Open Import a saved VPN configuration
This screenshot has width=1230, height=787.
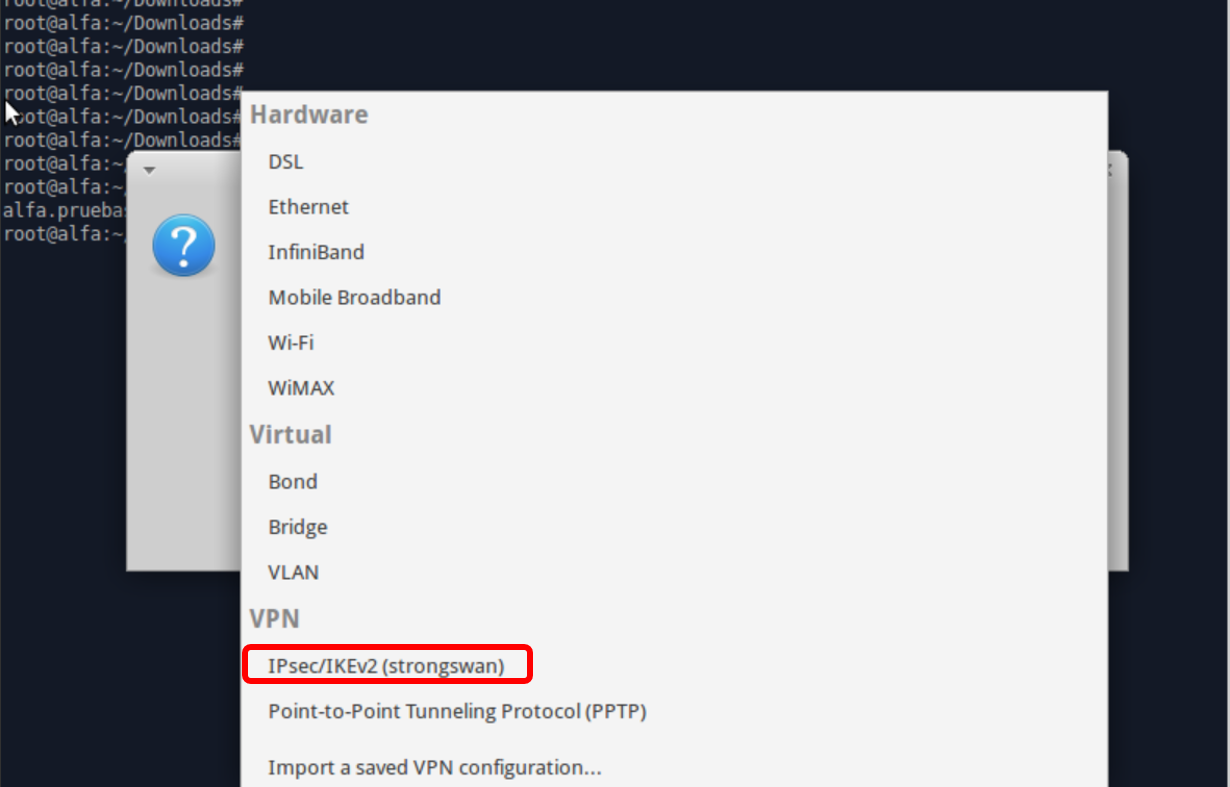(675, 768)
